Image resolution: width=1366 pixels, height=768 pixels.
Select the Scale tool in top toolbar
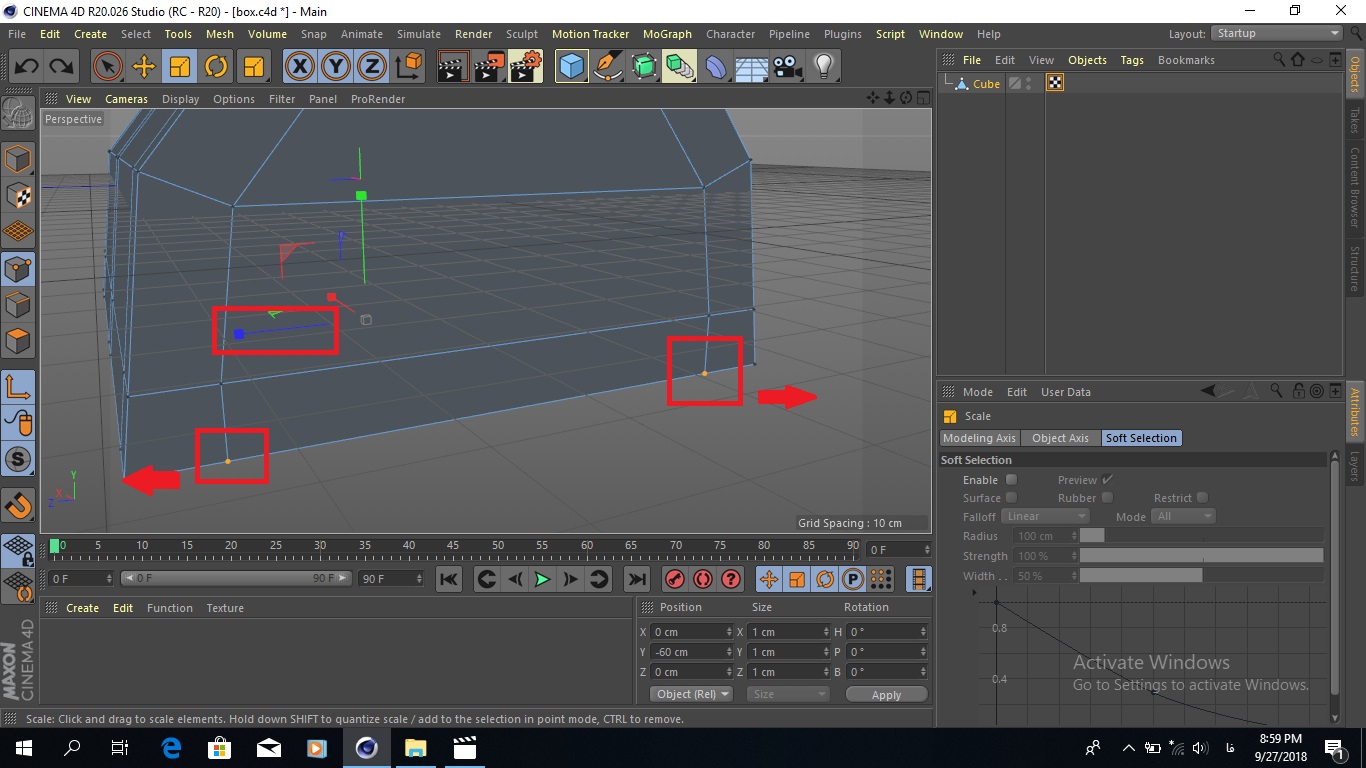(x=180, y=67)
